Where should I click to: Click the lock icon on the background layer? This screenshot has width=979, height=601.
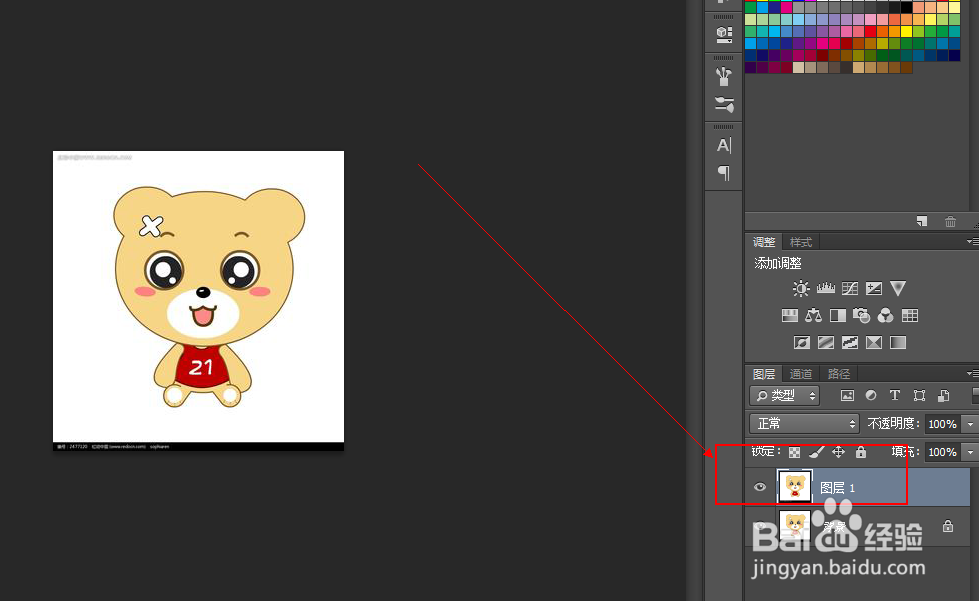[x=948, y=526]
